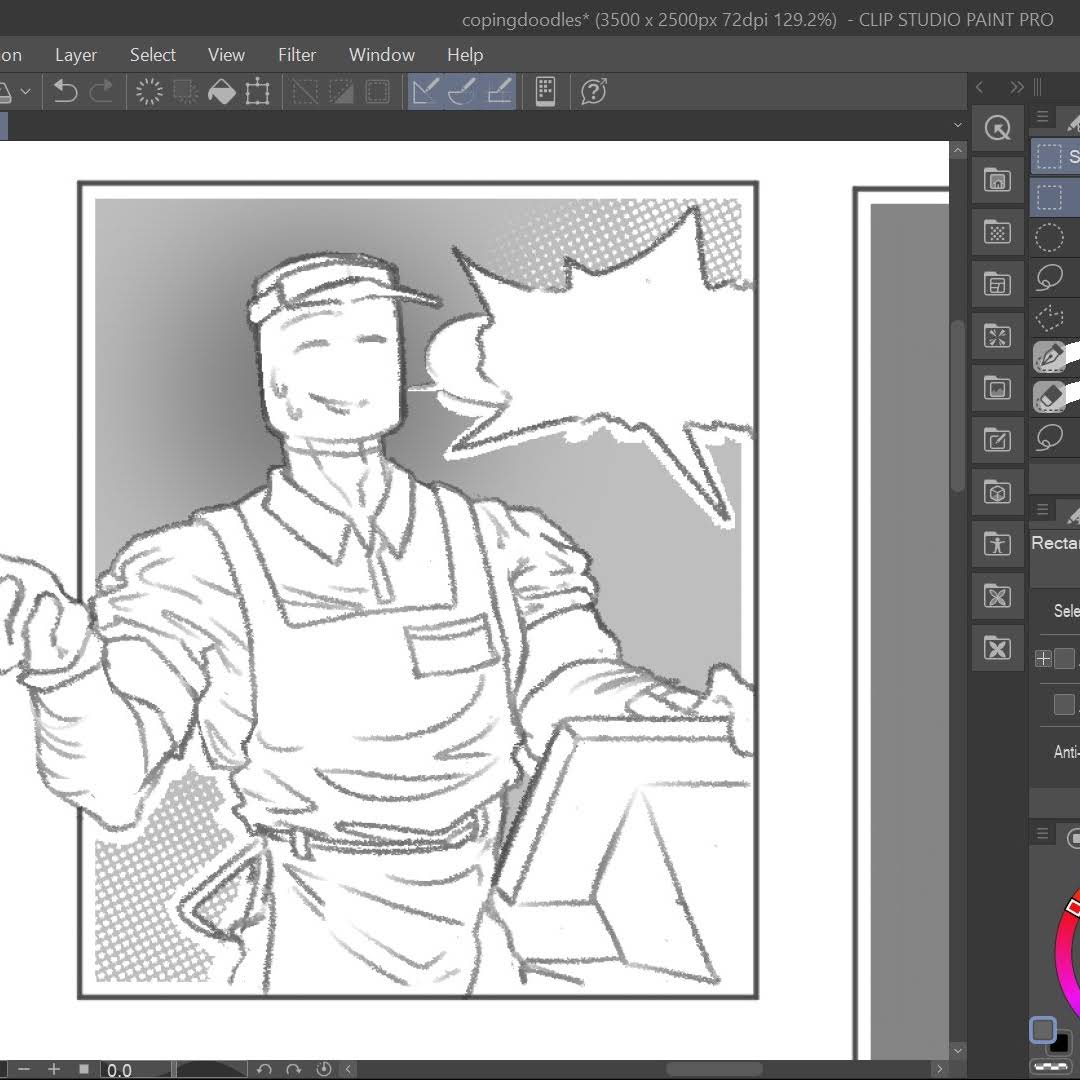Image resolution: width=1080 pixels, height=1080 pixels.
Task: Toggle Snap to Special Ruler
Action: 462,92
